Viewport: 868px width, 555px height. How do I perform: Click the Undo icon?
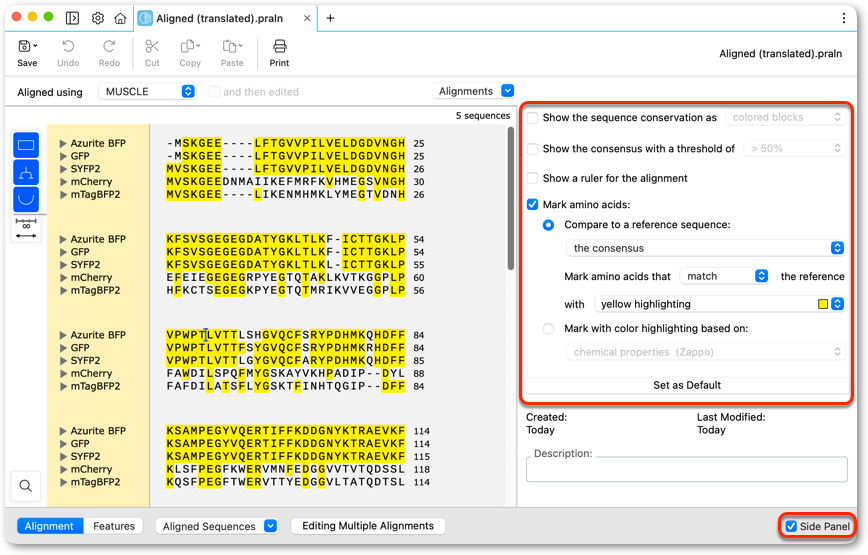[x=68, y=46]
